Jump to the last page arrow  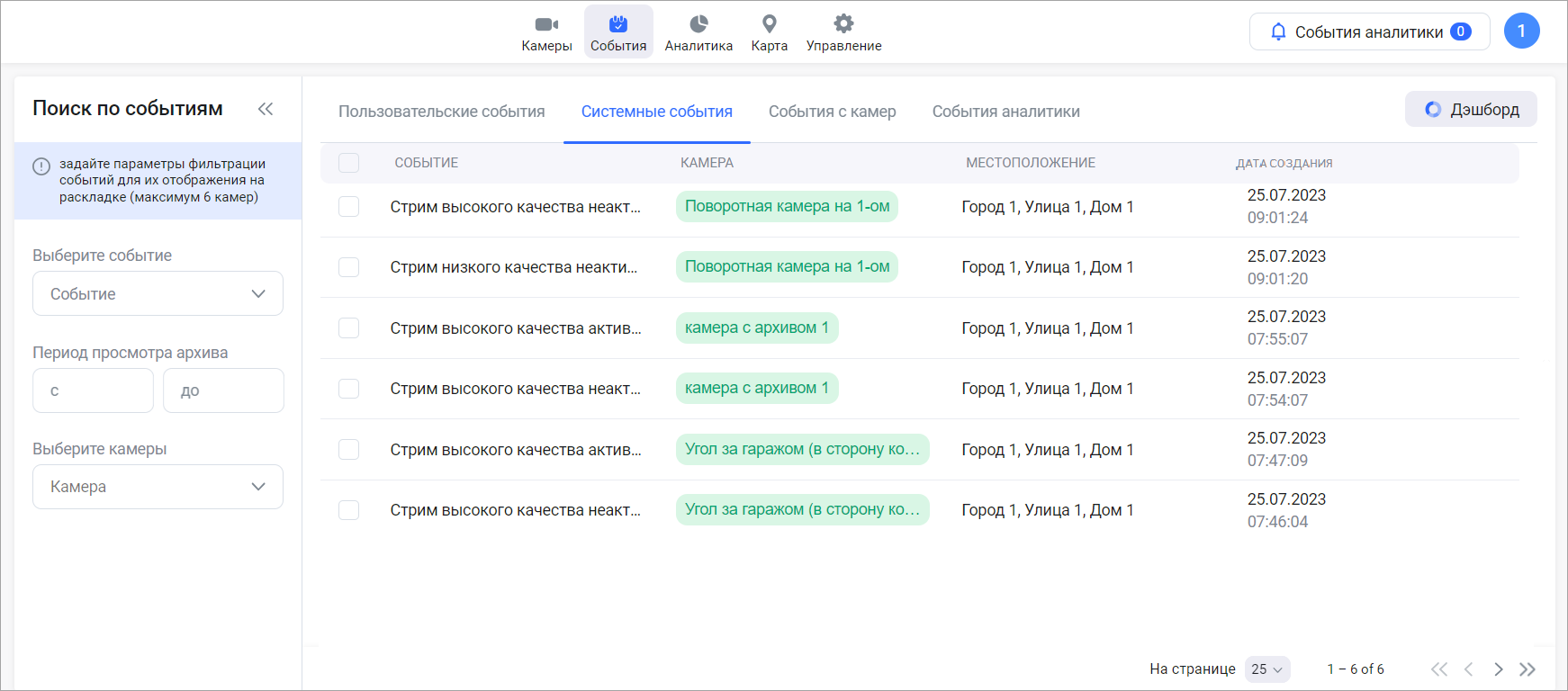point(1527,669)
